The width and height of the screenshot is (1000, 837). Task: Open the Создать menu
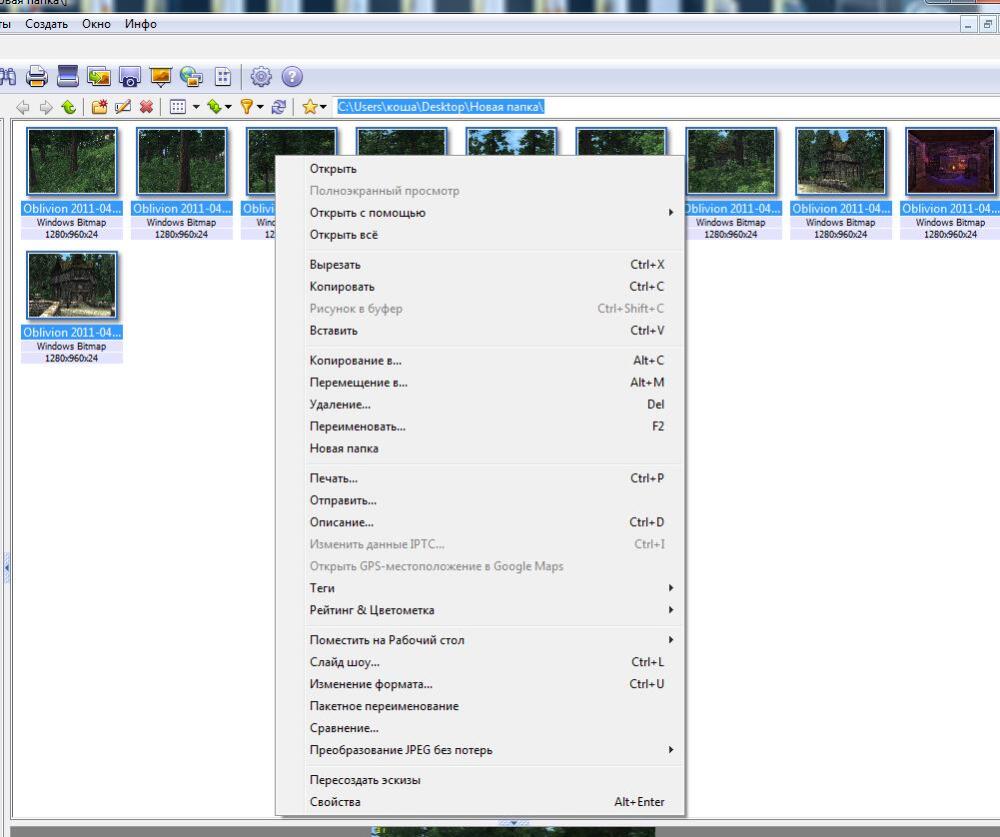tap(47, 24)
